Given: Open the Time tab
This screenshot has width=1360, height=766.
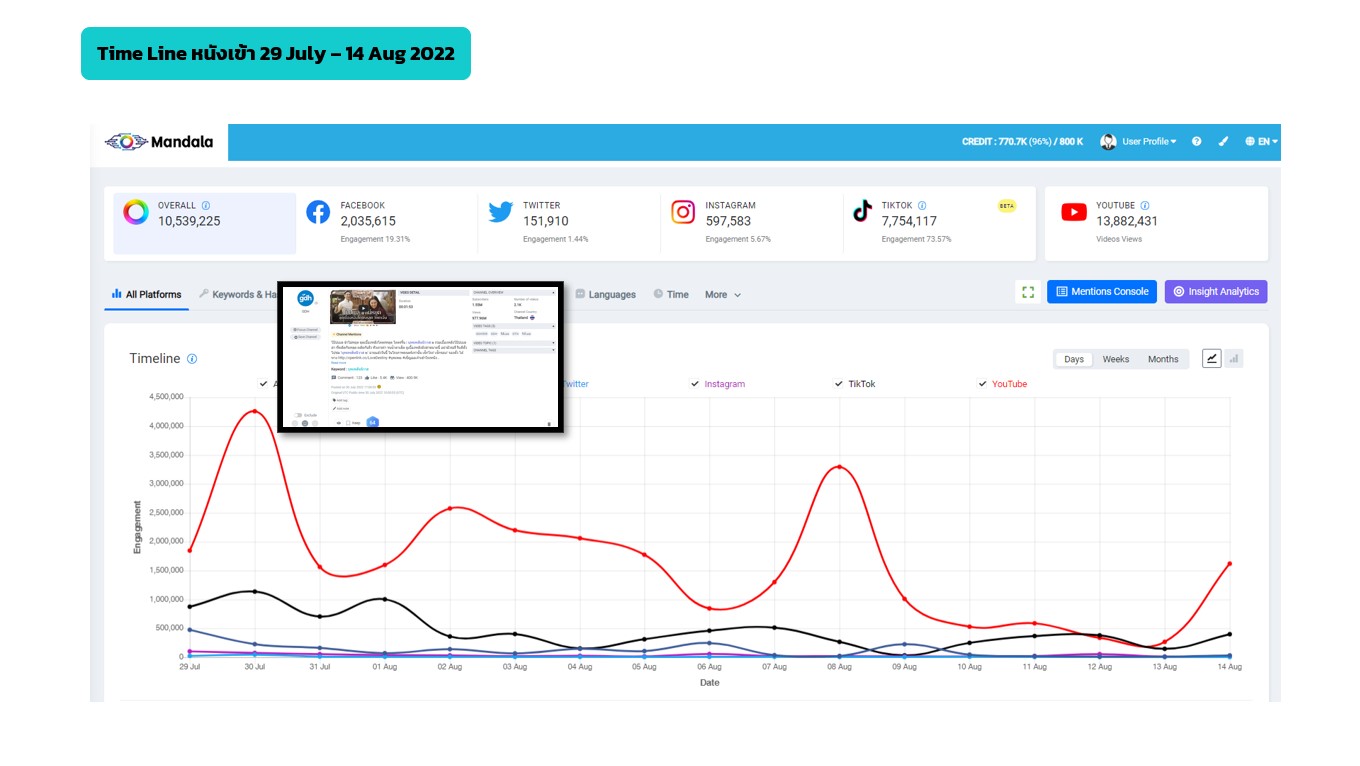Looking at the screenshot, I should pyautogui.click(x=671, y=295).
